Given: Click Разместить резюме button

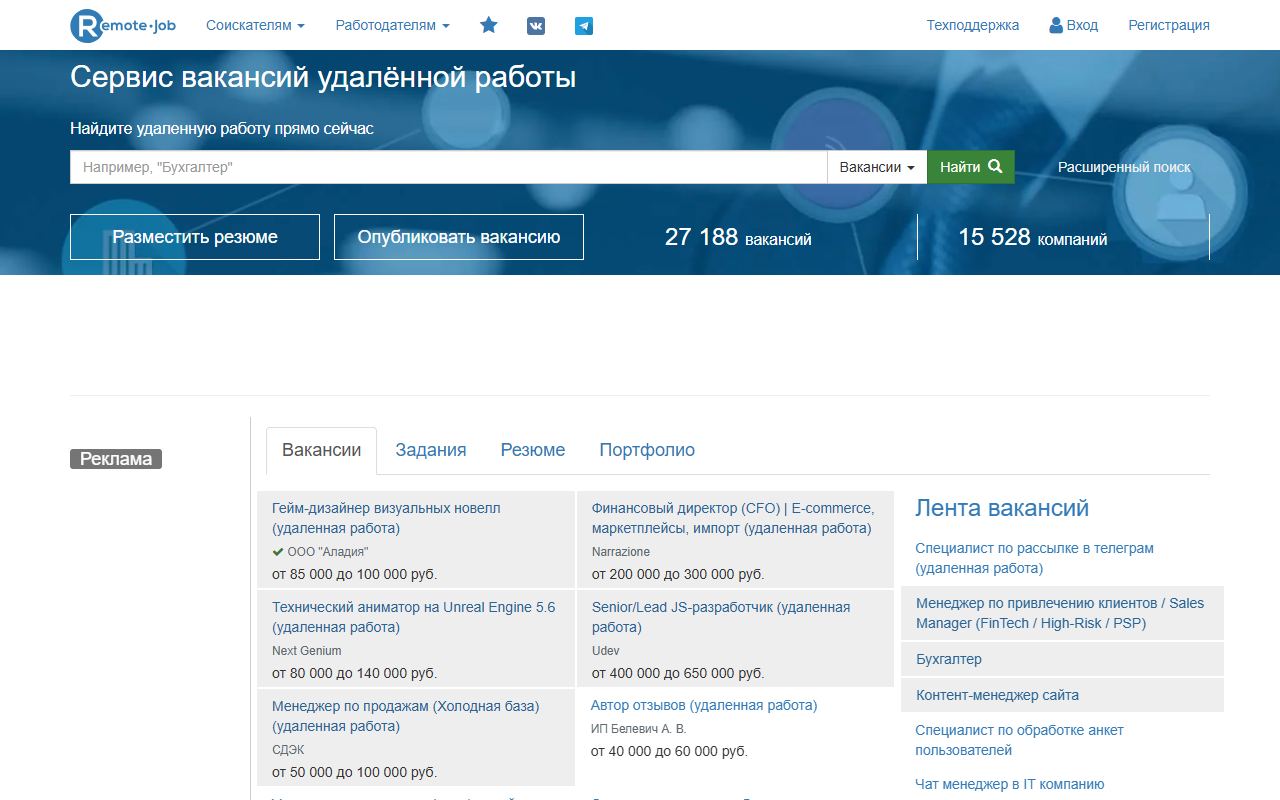Looking at the screenshot, I should pos(195,237).
